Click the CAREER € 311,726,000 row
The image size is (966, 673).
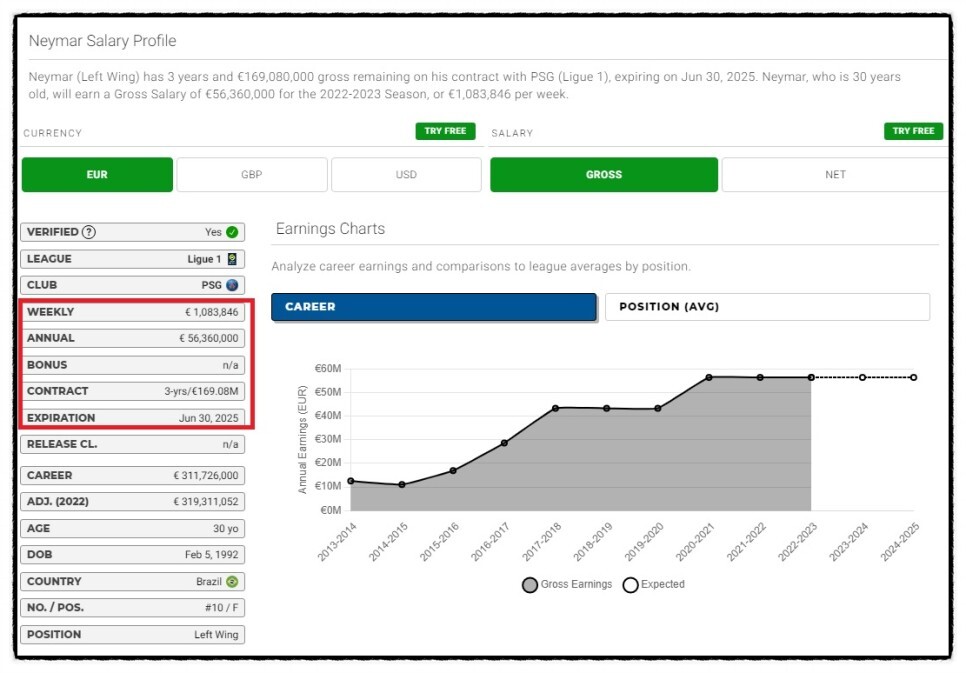(132, 476)
